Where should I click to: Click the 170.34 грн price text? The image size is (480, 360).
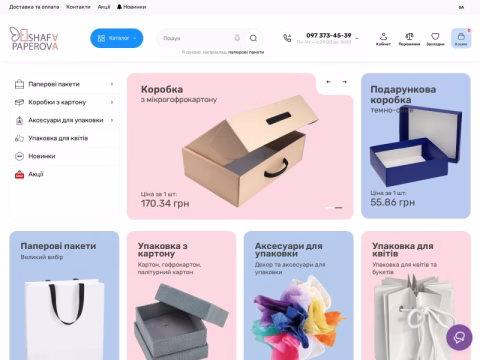(165, 203)
